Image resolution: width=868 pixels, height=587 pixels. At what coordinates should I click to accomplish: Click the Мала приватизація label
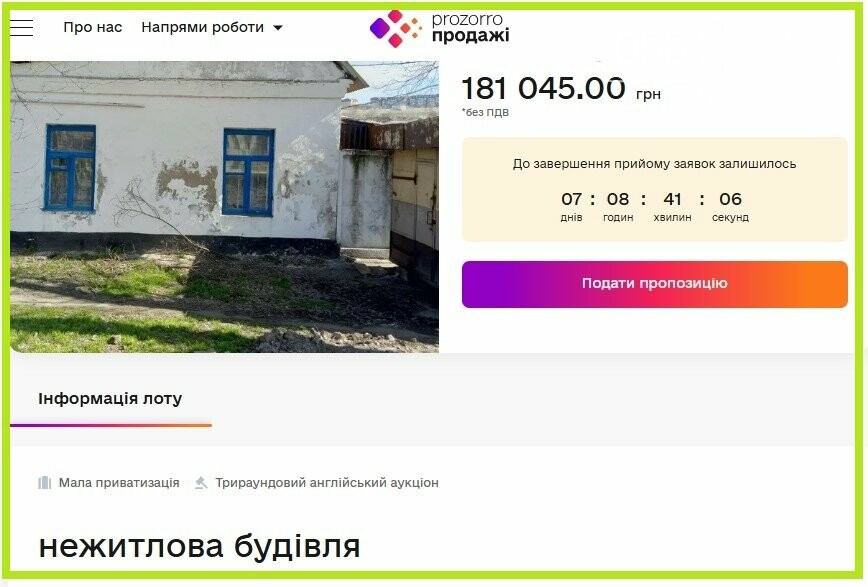click(119, 482)
